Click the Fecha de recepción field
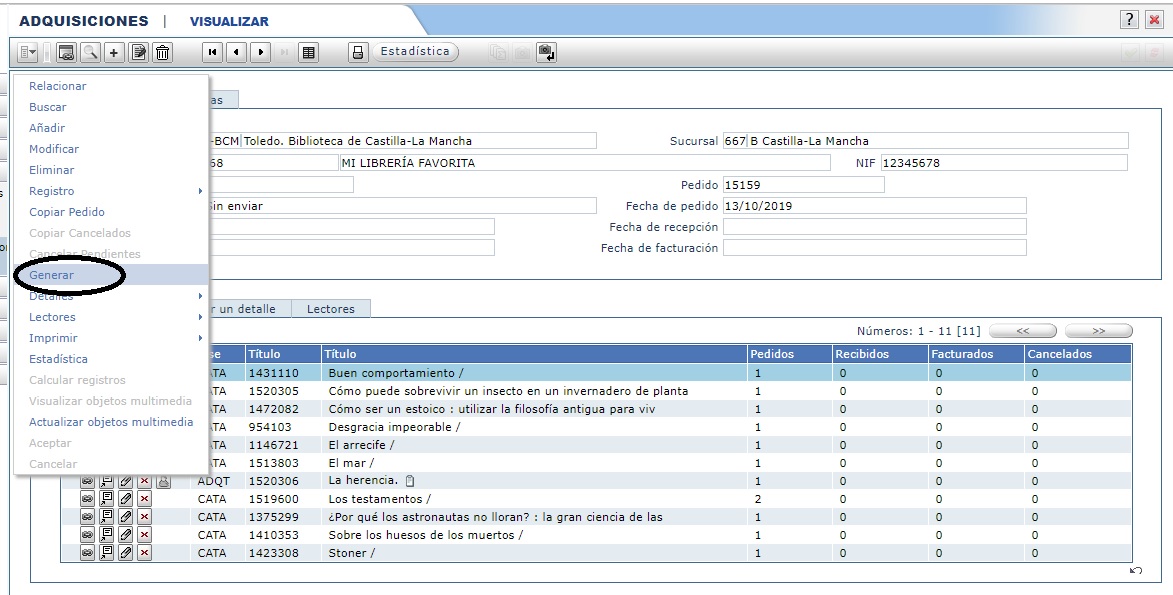 point(874,228)
